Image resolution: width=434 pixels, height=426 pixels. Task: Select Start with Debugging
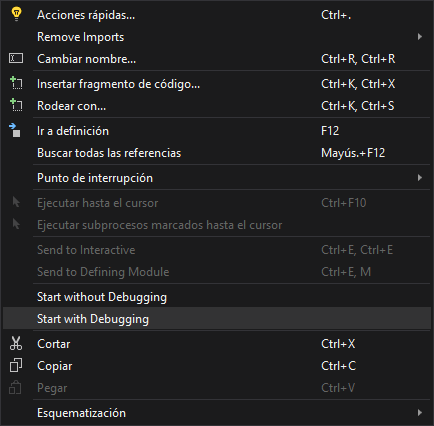217,319
